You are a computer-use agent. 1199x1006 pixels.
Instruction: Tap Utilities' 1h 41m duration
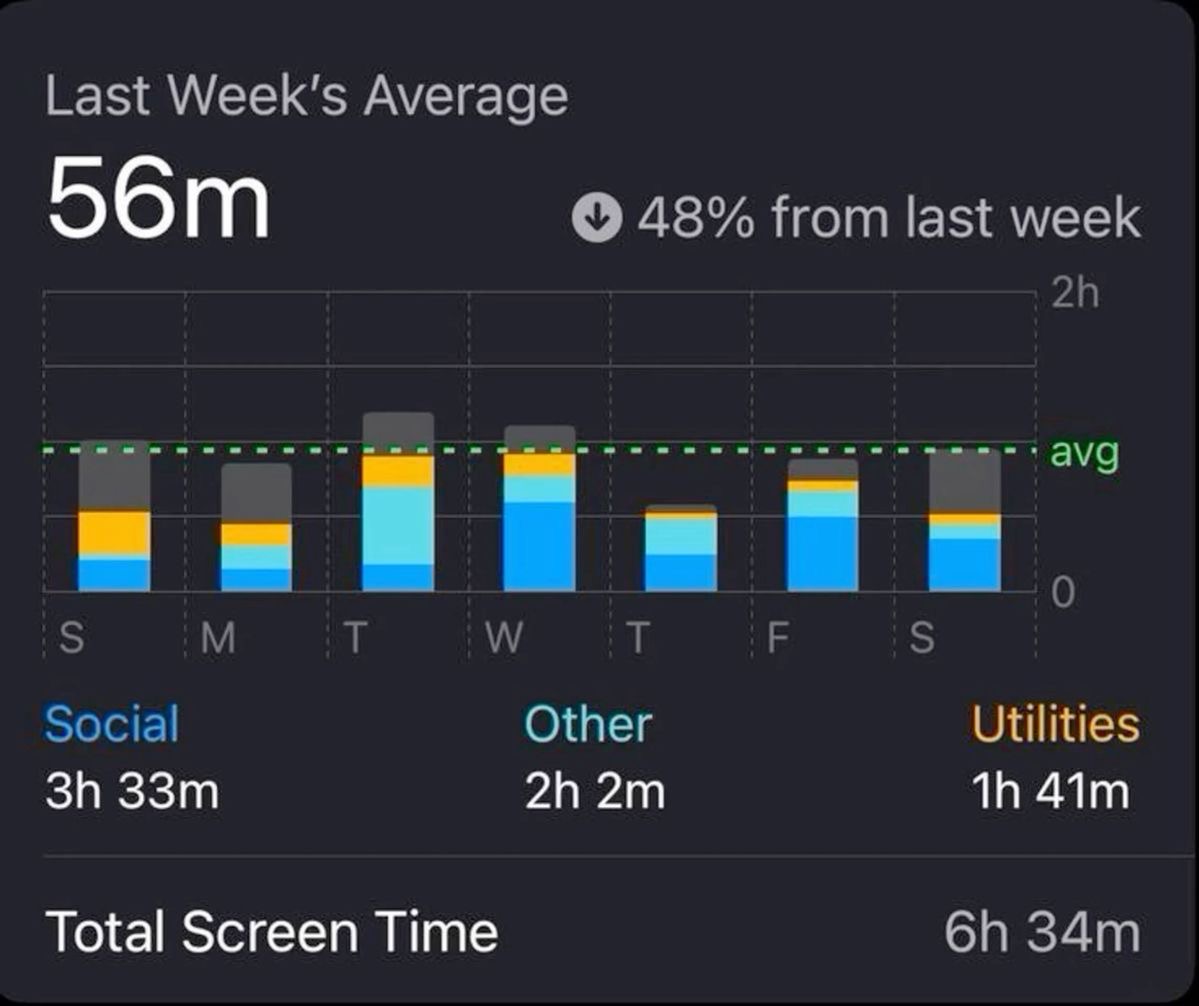1051,790
